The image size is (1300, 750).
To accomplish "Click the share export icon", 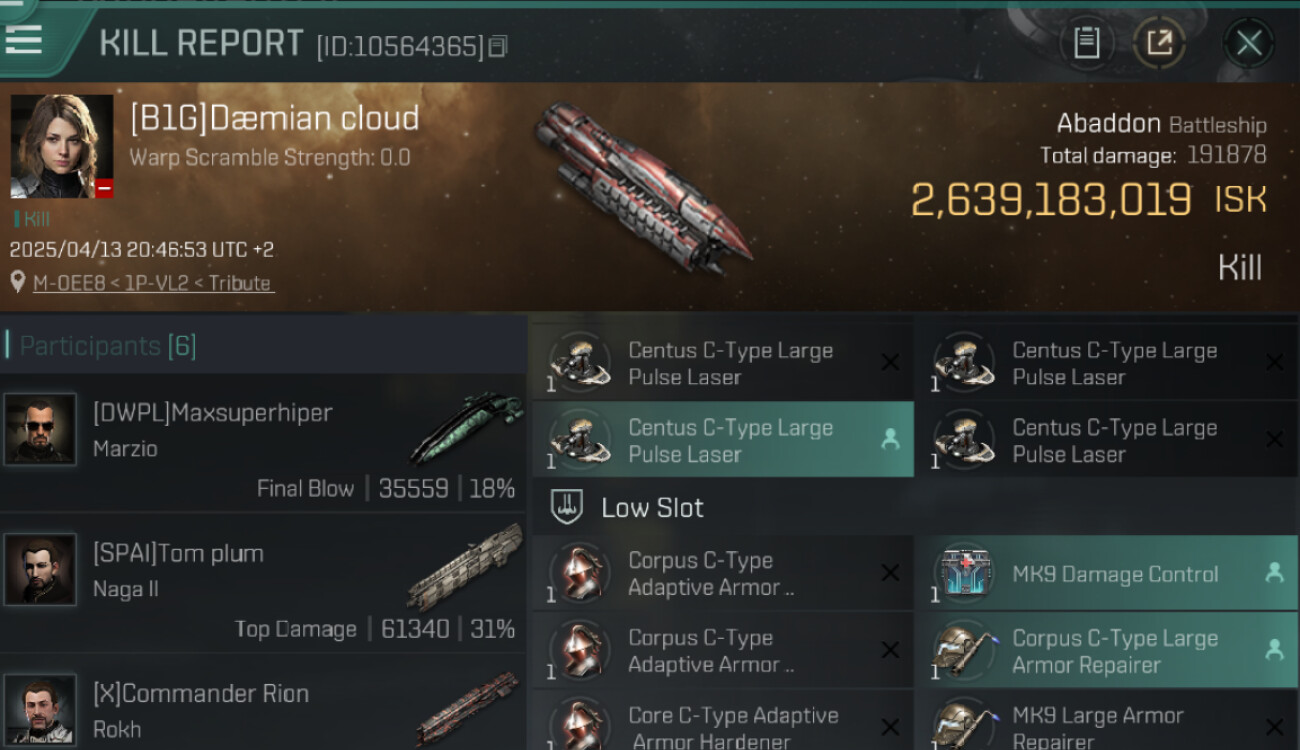I will [x=1159, y=43].
